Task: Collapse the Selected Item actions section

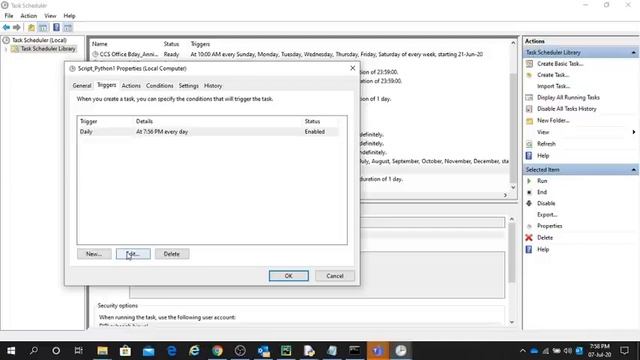Action: pos(633,170)
